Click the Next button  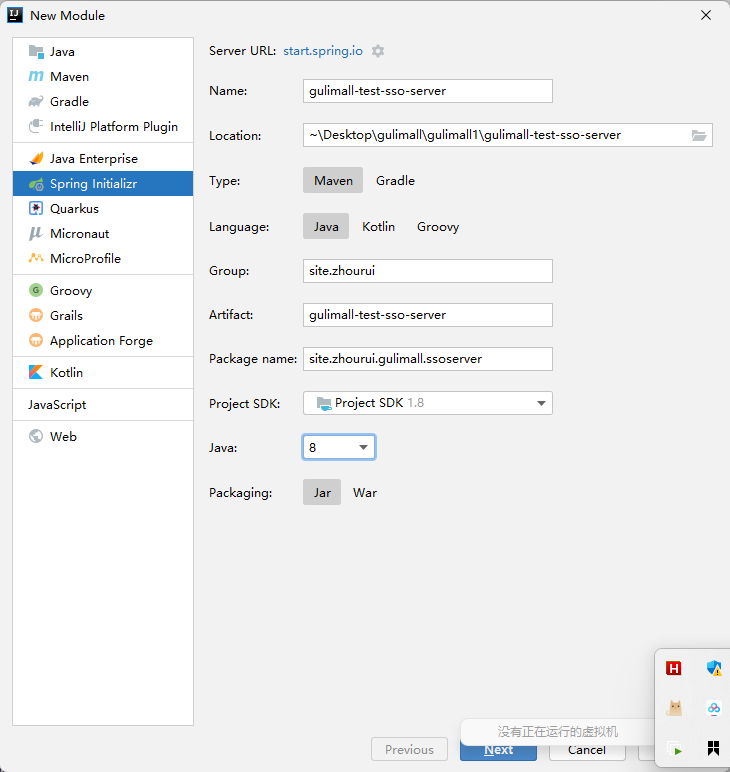(x=498, y=749)
